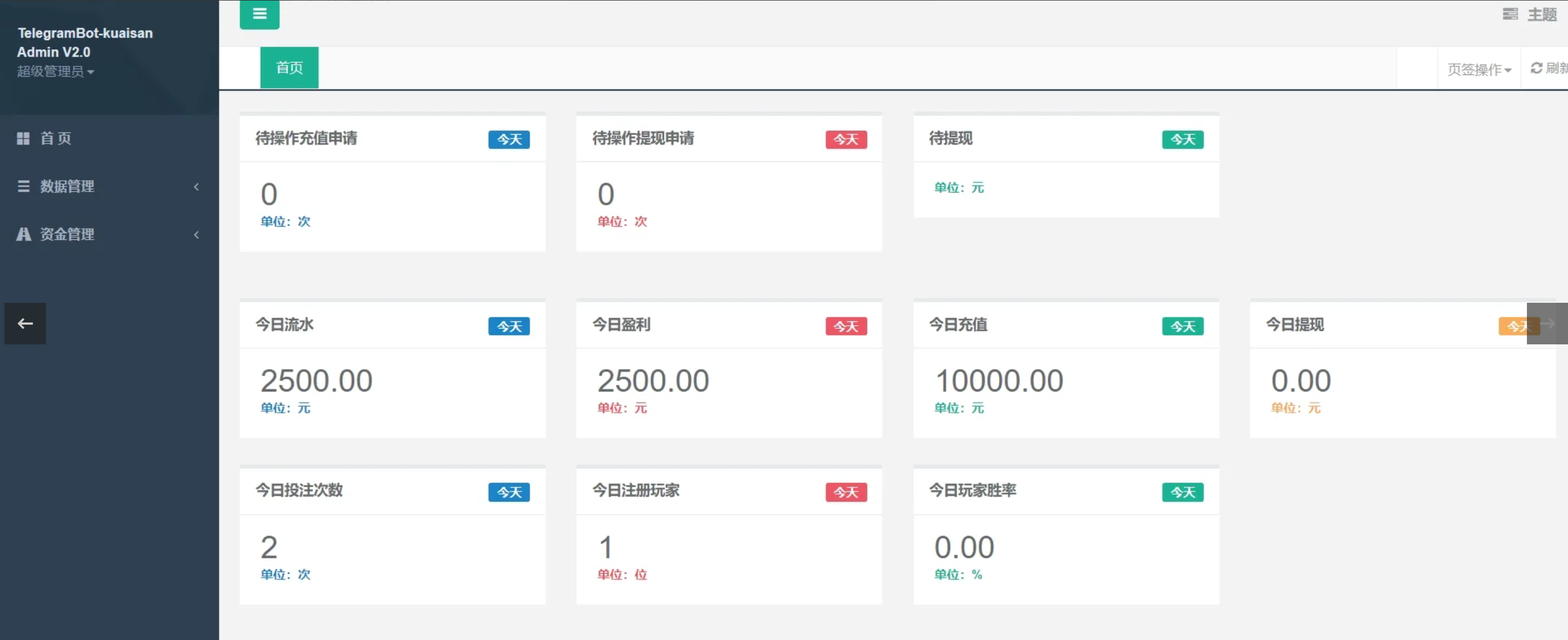The height and width of the screenshot is (640, 1568).
Task: Click red 今天 badge on 今日注册玩家
Action: (846, 492)
